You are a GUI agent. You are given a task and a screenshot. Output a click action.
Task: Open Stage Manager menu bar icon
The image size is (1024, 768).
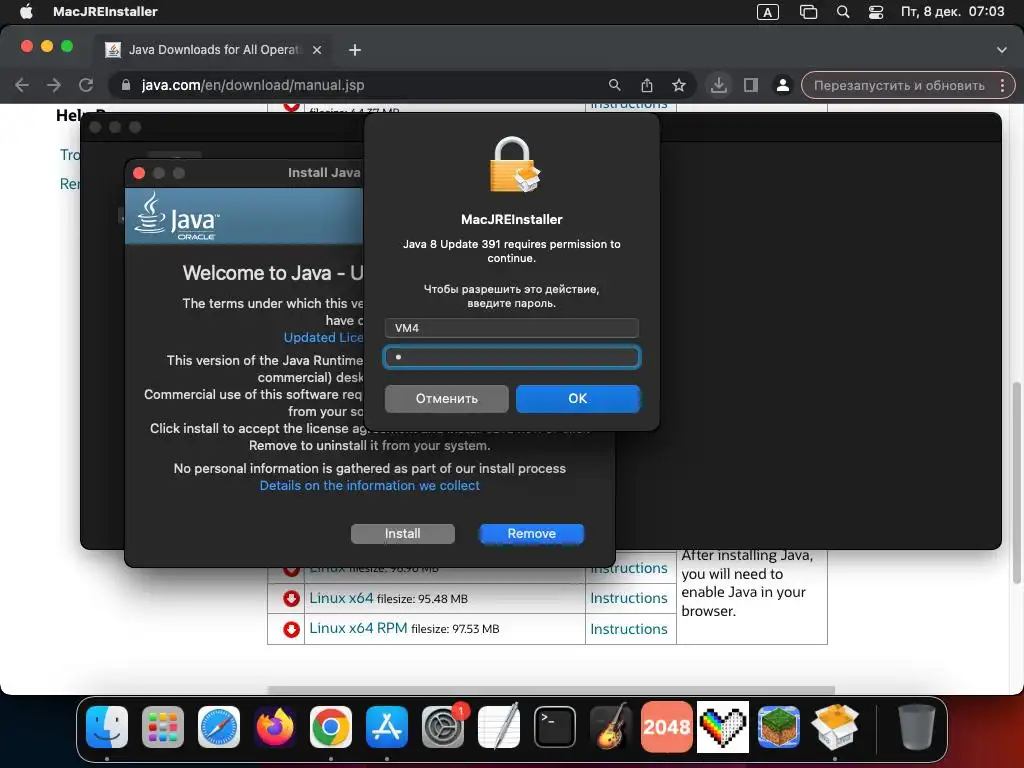(808, 12)
